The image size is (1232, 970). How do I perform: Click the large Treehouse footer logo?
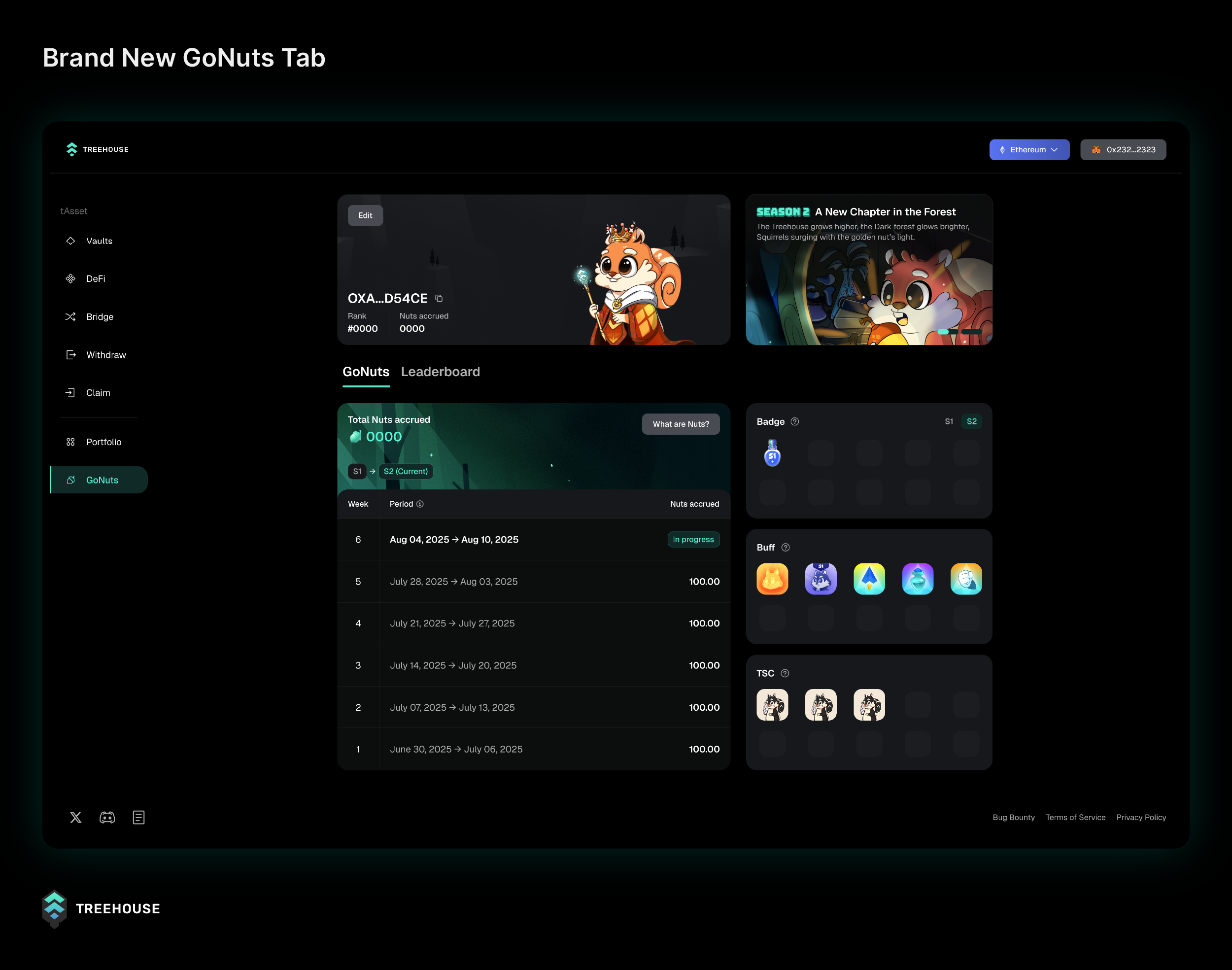tap(101, 909)
